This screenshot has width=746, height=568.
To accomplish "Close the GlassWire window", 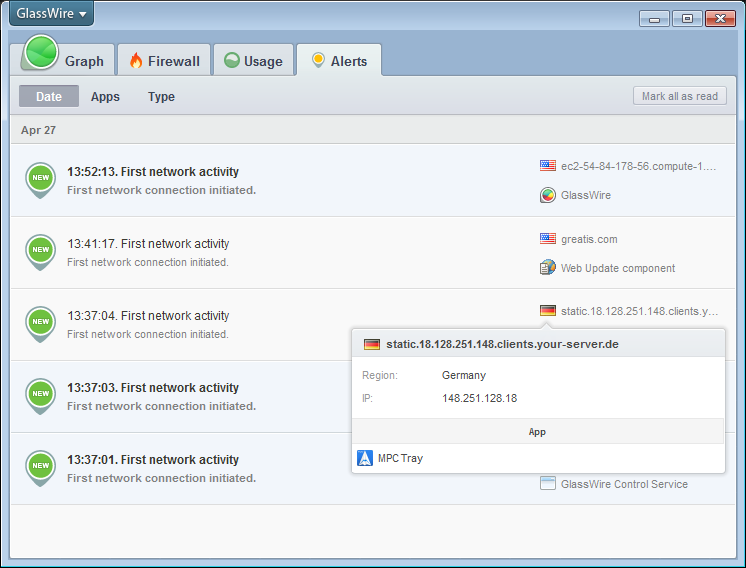I will coord(720,19).
